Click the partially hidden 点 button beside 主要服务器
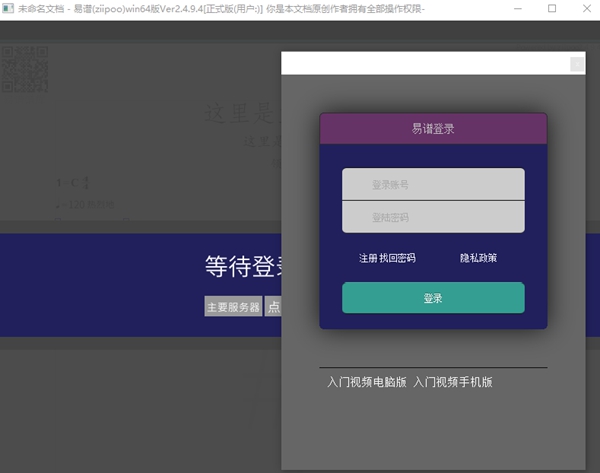 (273, 307)
